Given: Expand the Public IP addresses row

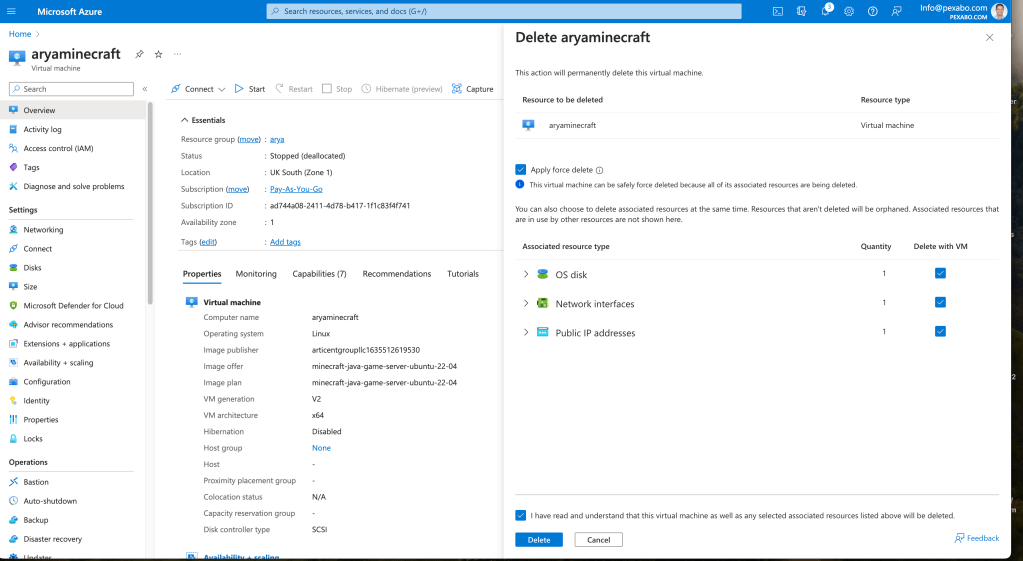Looking at the screenshot, I should [526, 332].
